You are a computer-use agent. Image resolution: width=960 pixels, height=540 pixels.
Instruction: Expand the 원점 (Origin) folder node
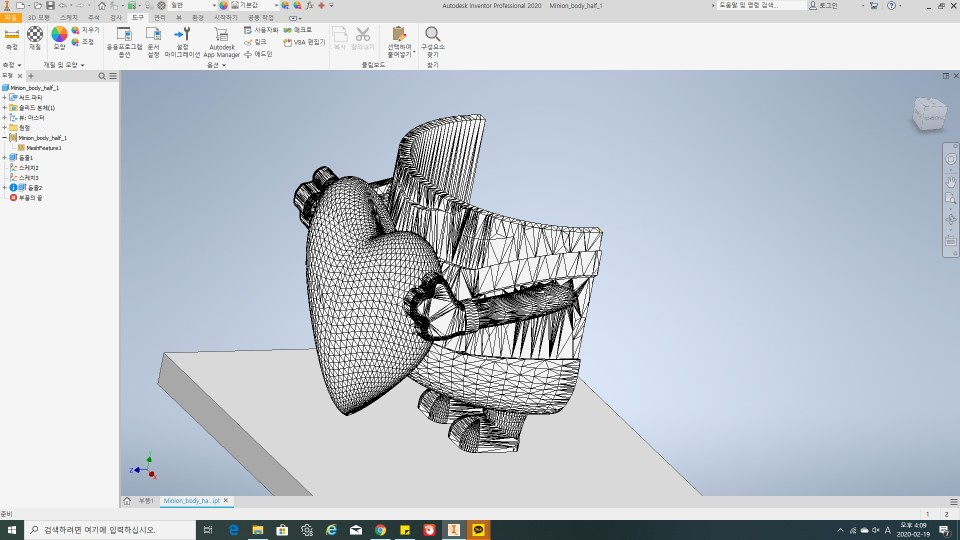click(x=4, y=127)
